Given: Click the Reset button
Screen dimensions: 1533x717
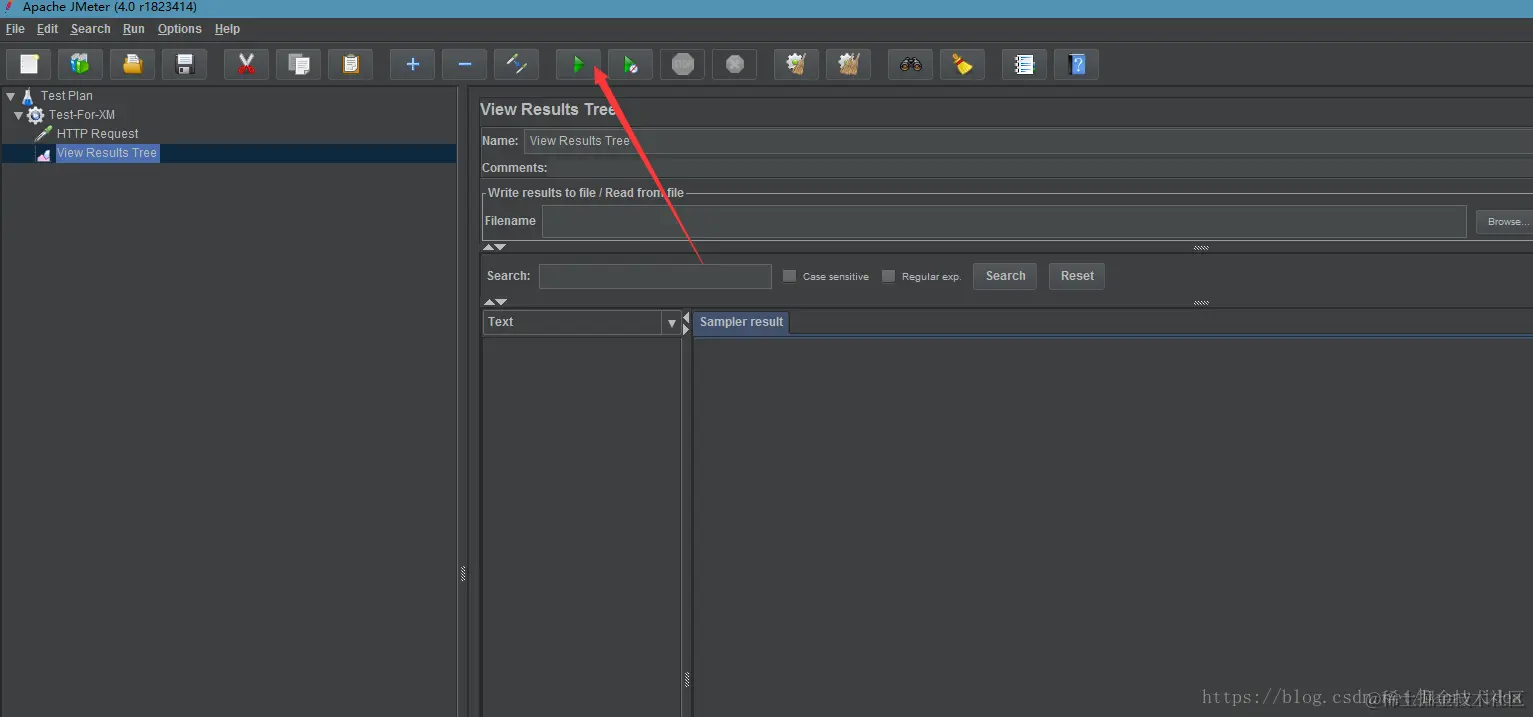Looking at the screenshot, I should pos(1077,276).
